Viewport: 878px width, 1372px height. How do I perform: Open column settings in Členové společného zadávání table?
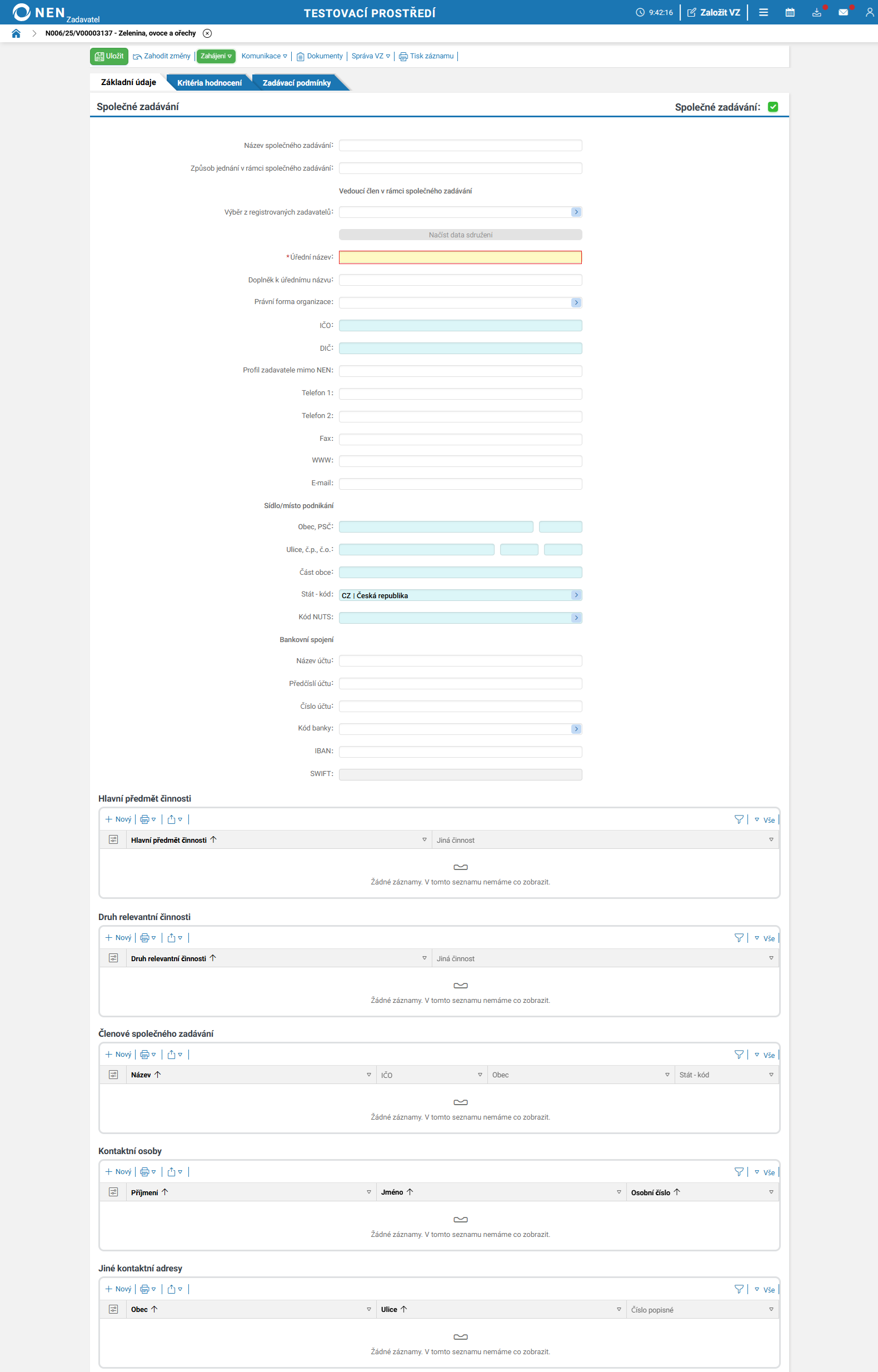click(x=113, y=1075)
